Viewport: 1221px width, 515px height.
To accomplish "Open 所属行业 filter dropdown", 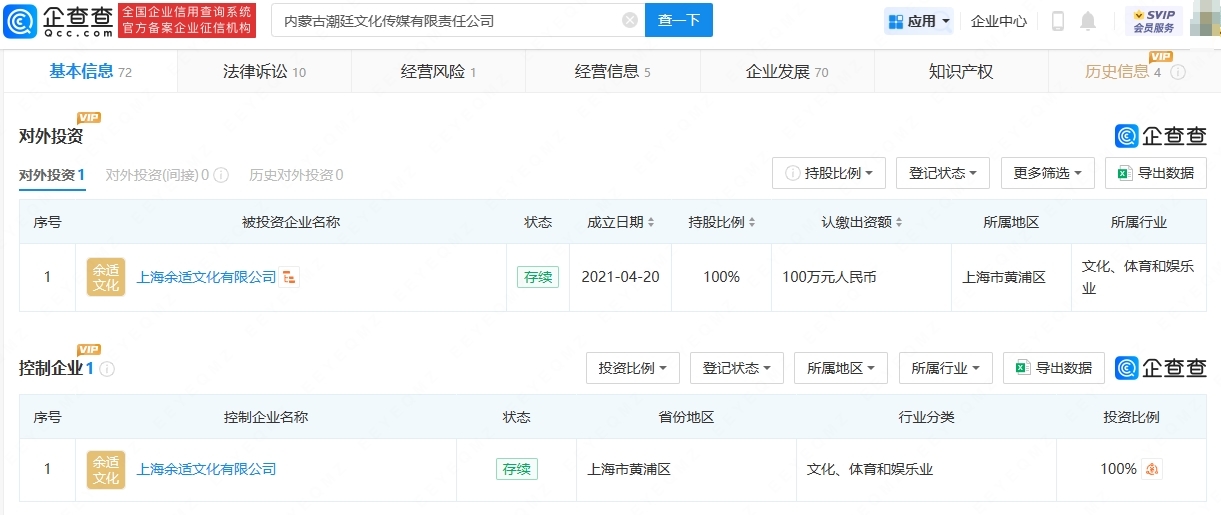I will pyautogui.click(x=946, y=368).
